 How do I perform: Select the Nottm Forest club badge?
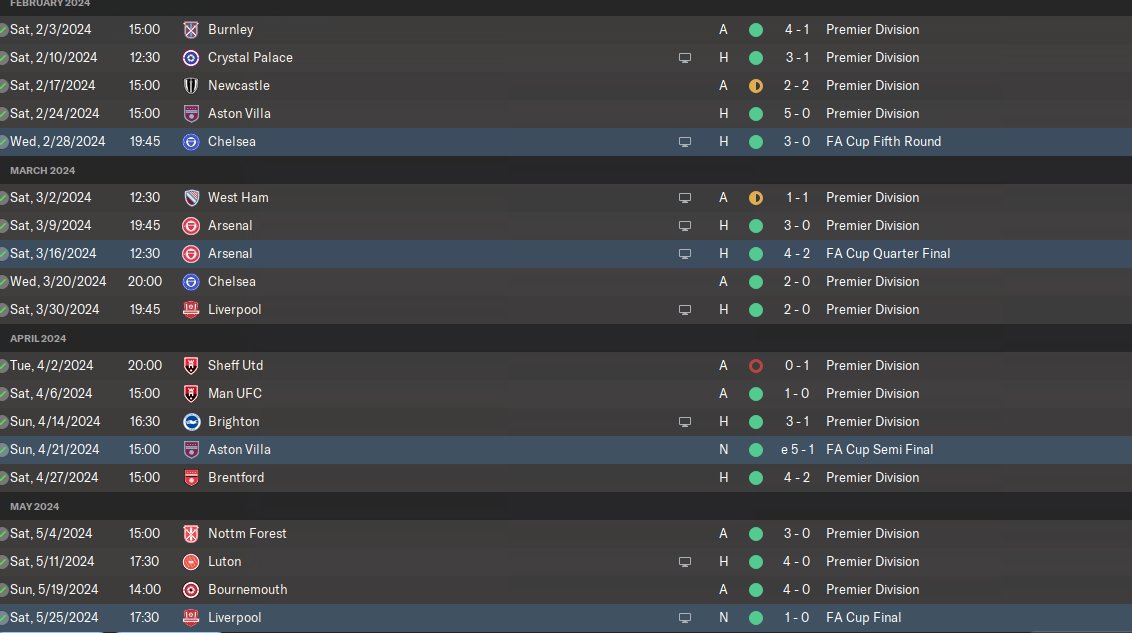(x=191, y=534)
